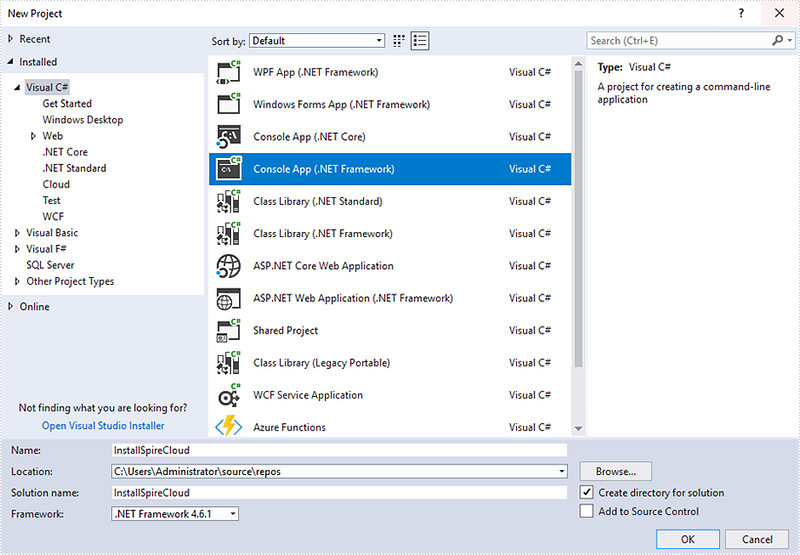
Task: Expand the Visual Basic node
Action: 17,233
